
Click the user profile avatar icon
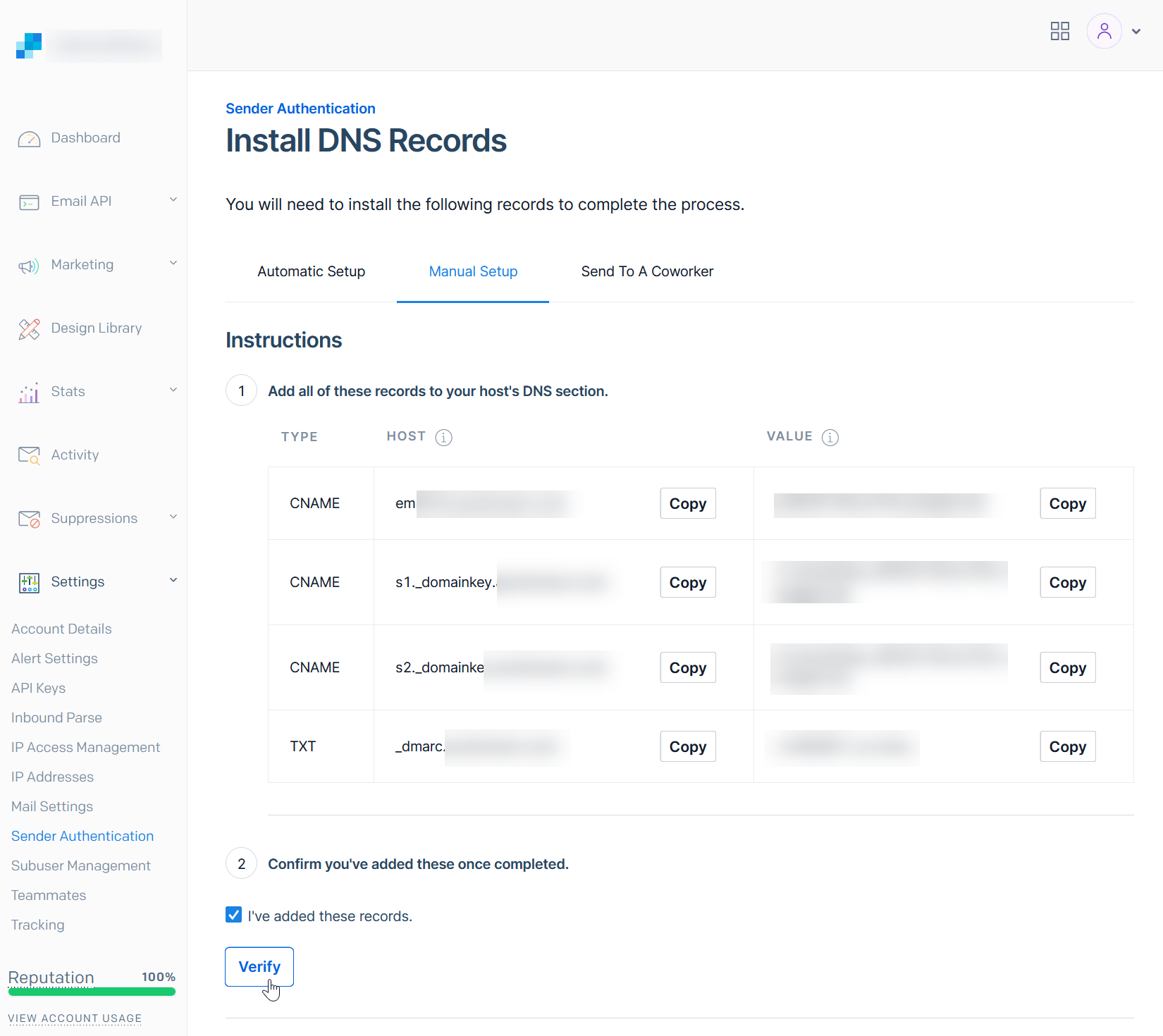1104,31
